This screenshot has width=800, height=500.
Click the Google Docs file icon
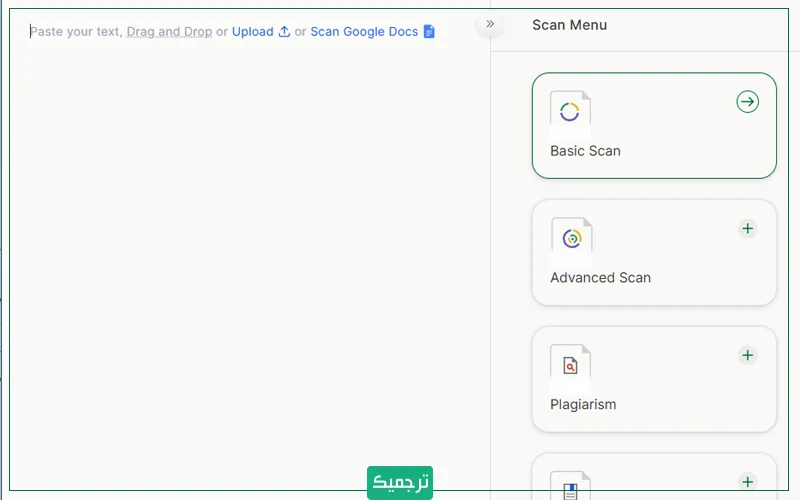pyautogui.click(x=429, y=32)
